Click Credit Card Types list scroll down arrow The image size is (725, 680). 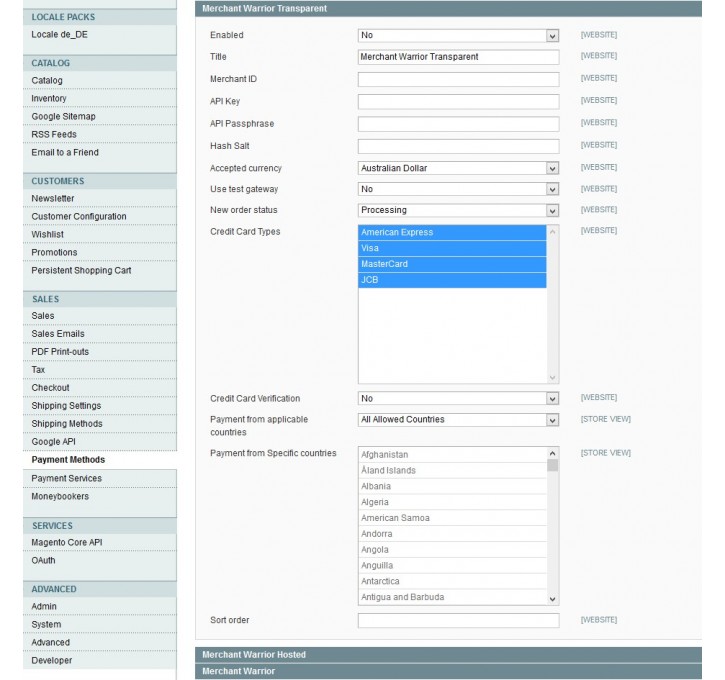[552, 378]
